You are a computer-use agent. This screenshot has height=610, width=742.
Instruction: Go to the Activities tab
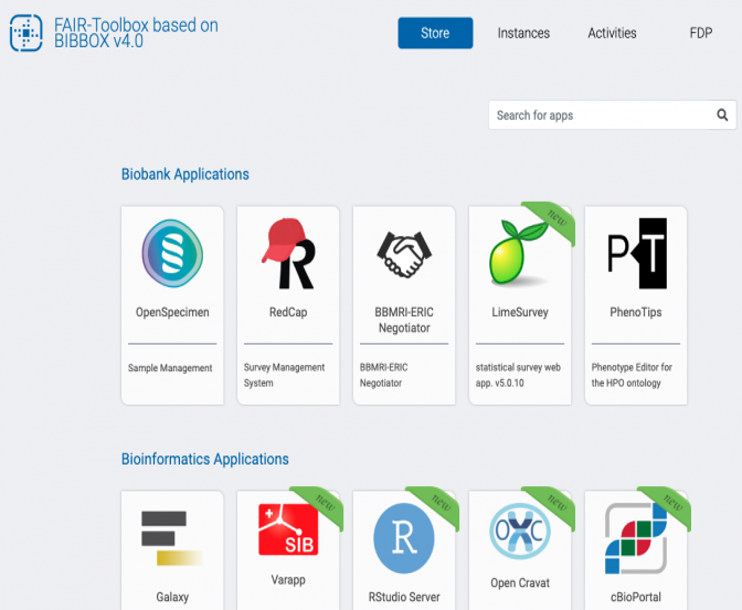coord(612,33)
